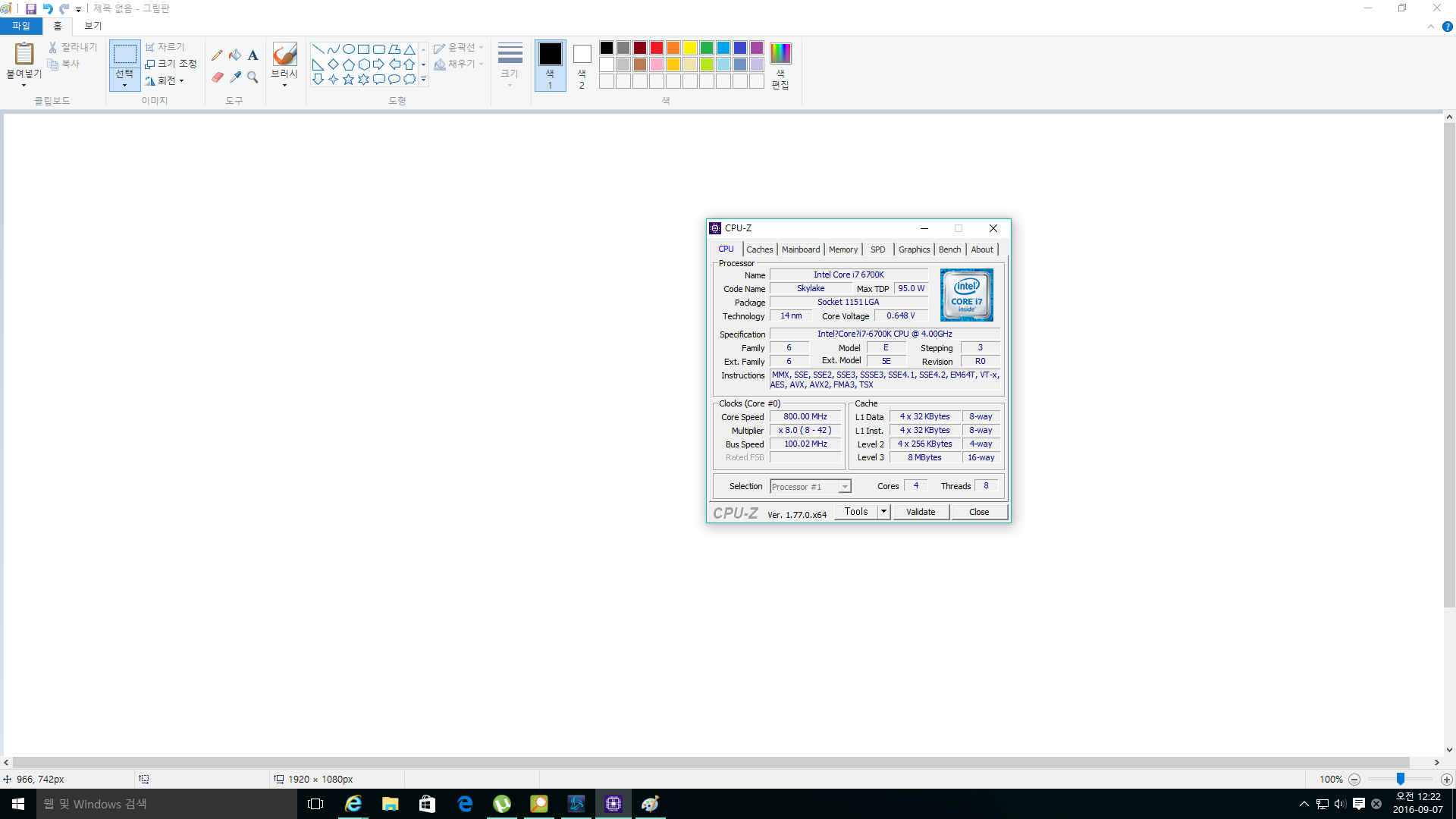Image resolution: width=1456 pixels, height=819 pixels.
Task: Click 크기 조정 (Resize) in the image group
Action: click(171, 64)
